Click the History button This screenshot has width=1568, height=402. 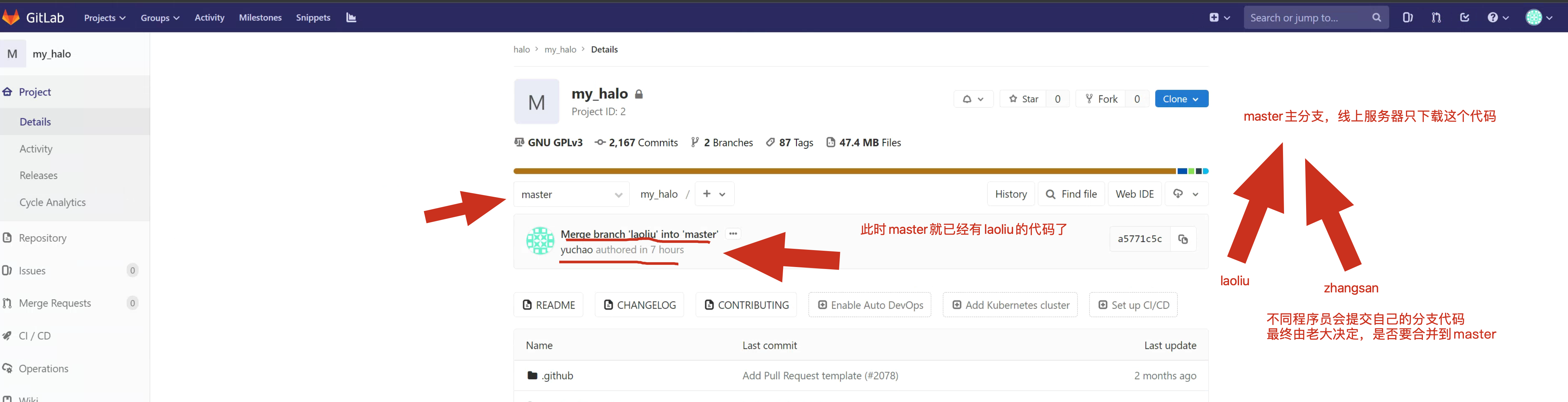pyautogui.click(x=1010, y=194)
